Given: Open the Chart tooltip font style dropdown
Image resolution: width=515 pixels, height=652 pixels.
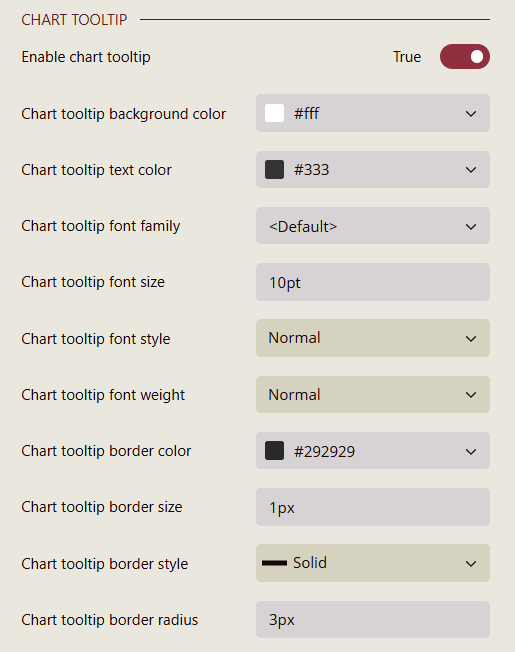Looking at the screenshot, I should 373,338.
